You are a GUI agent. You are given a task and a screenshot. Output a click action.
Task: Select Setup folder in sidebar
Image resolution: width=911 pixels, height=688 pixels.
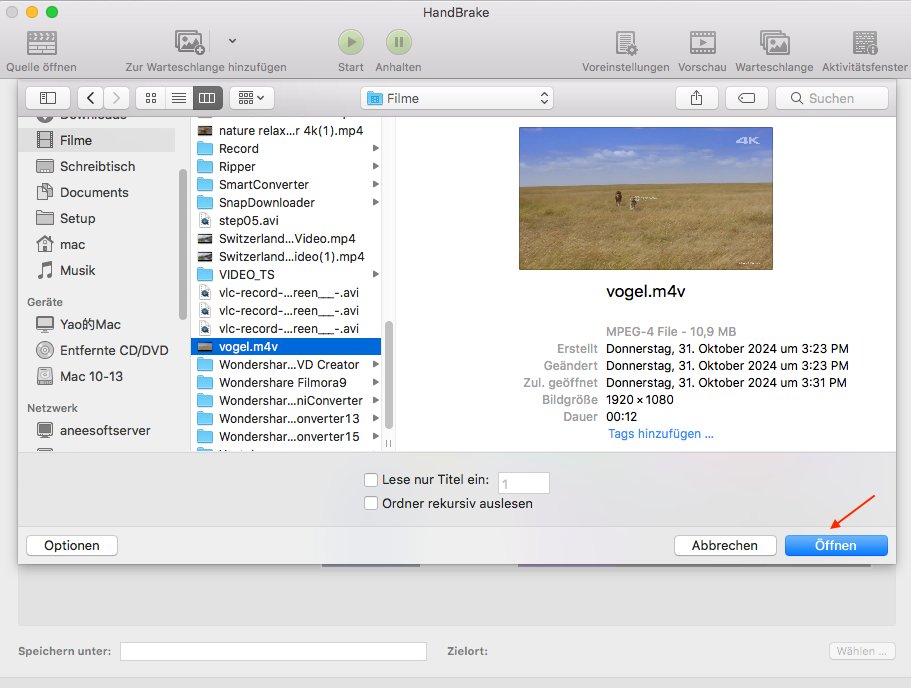pos(96,218)
